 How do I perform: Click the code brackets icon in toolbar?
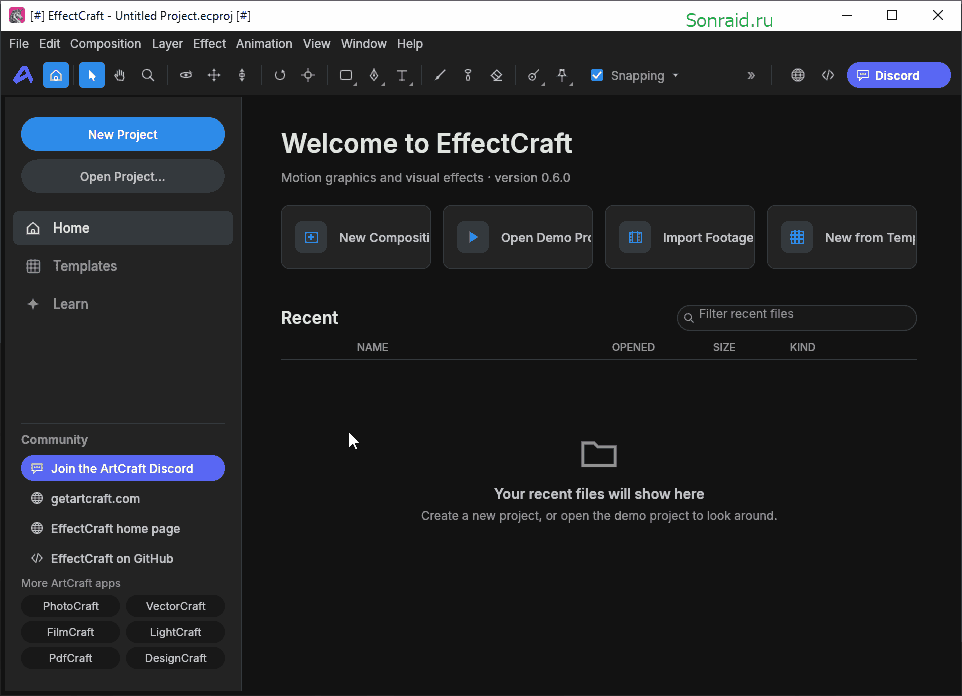tap(828, 75)
